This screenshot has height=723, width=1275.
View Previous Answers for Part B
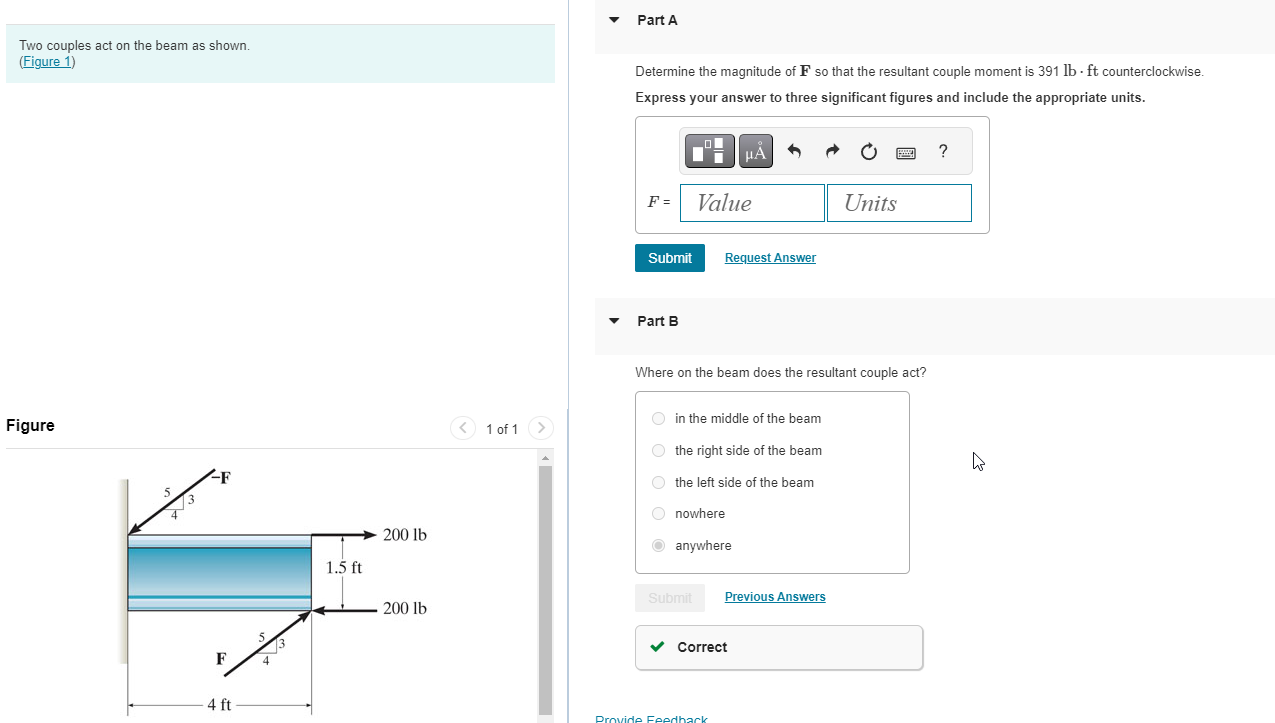click(x=774, y=596)
